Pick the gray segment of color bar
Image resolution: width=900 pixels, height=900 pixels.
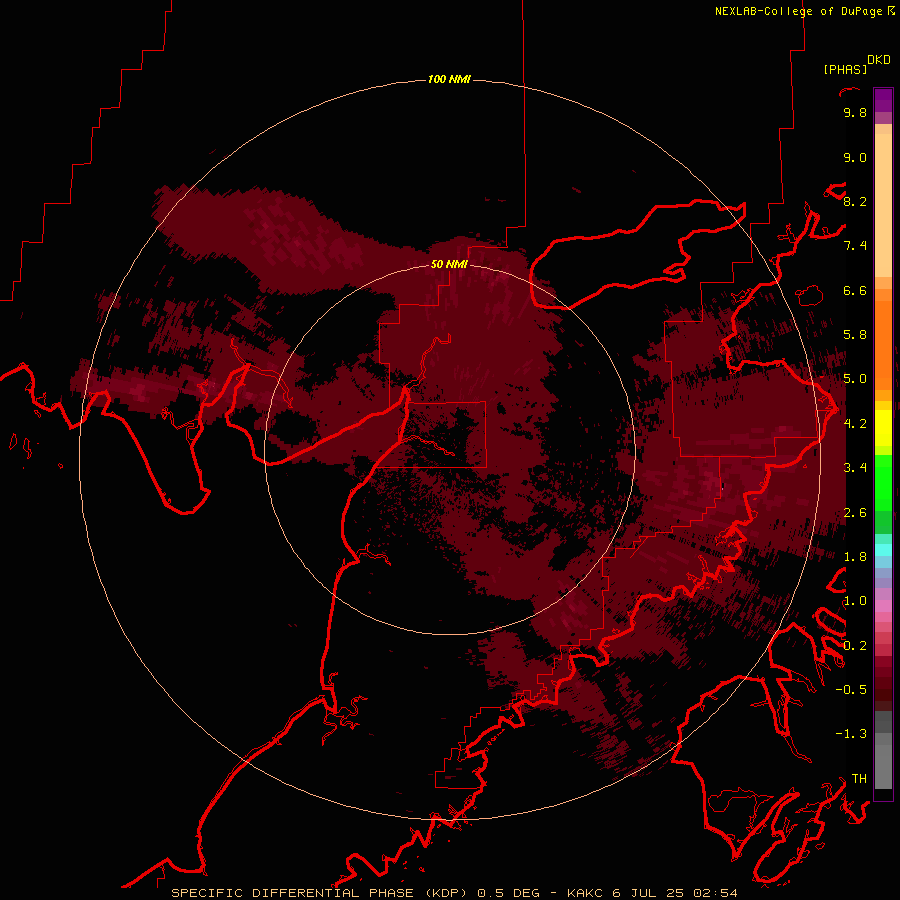pyautogui.click(x=883, y=751)
